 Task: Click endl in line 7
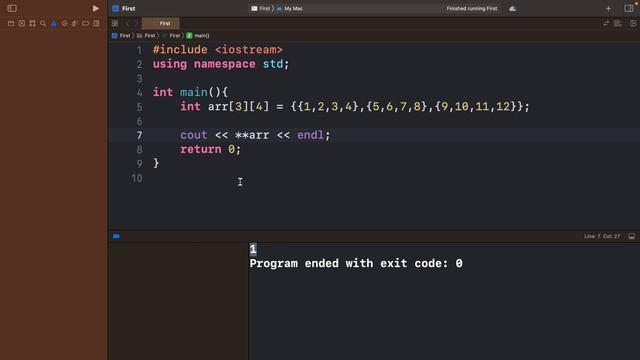click(310, 135)
